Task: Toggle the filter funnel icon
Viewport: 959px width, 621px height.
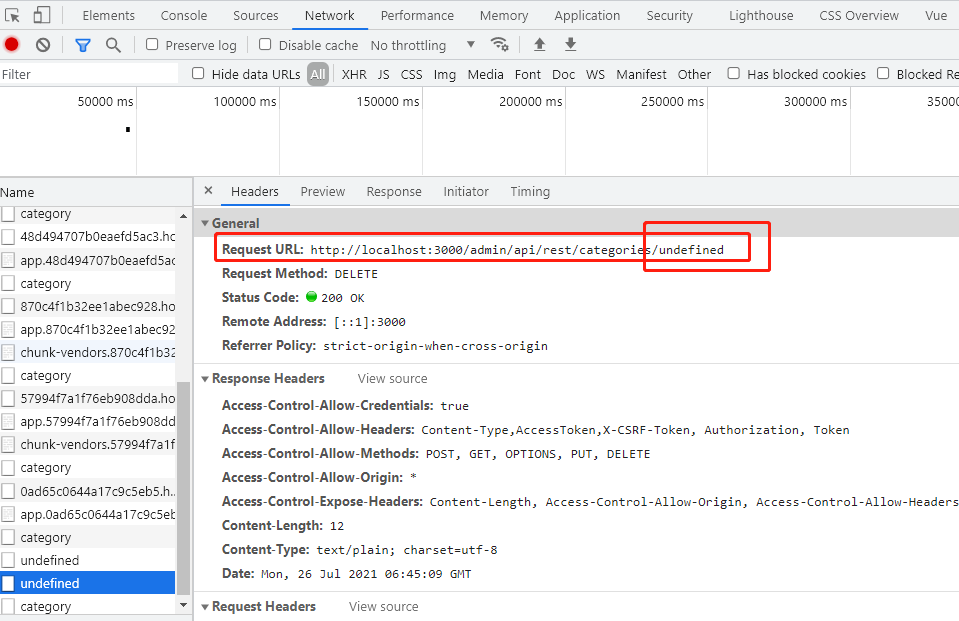Action: [83, 45]
